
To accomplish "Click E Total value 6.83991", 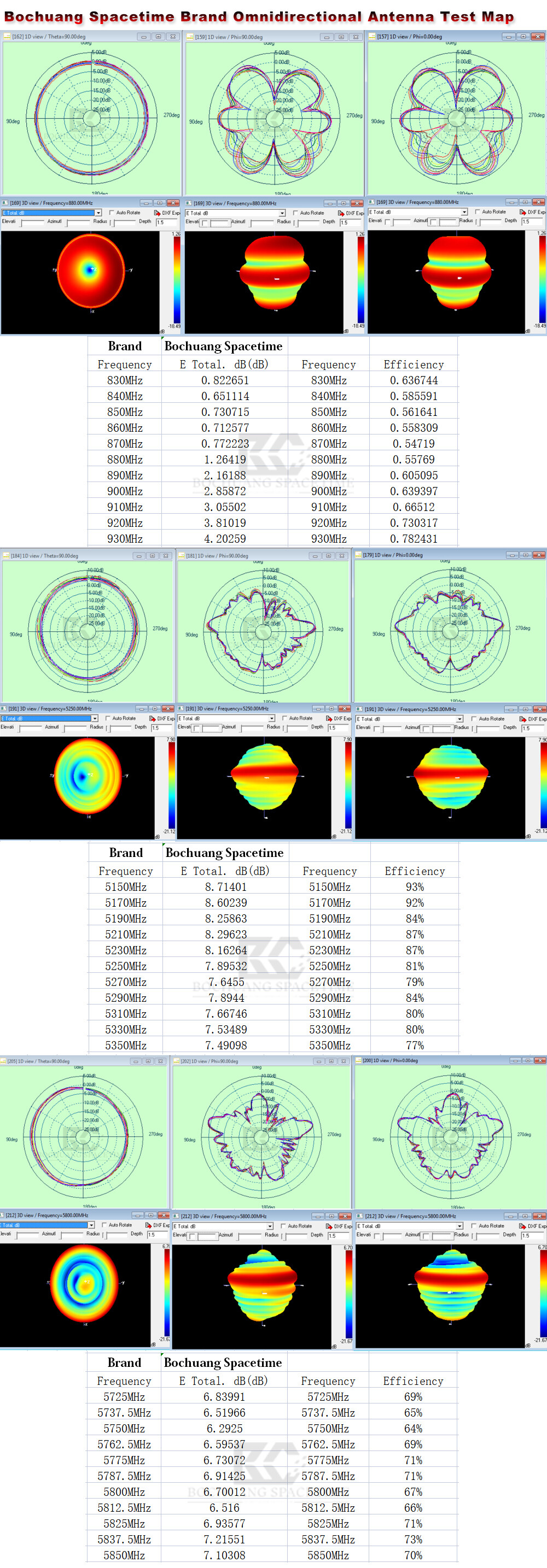I will (x=224, y=1397).
